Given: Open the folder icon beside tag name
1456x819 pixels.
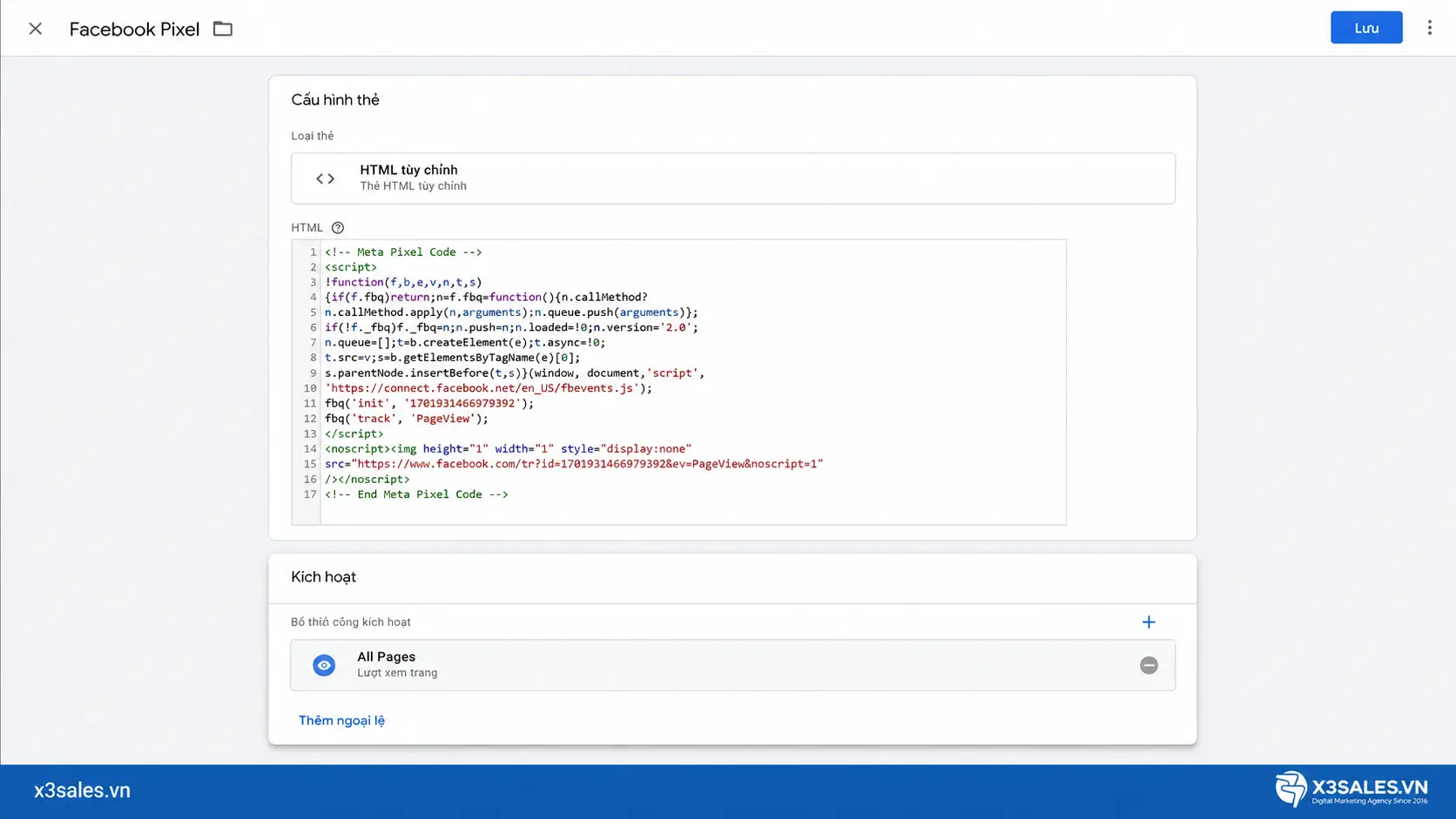Looking at the screenshot, I should pyautogui.click(x=223, y=29).
